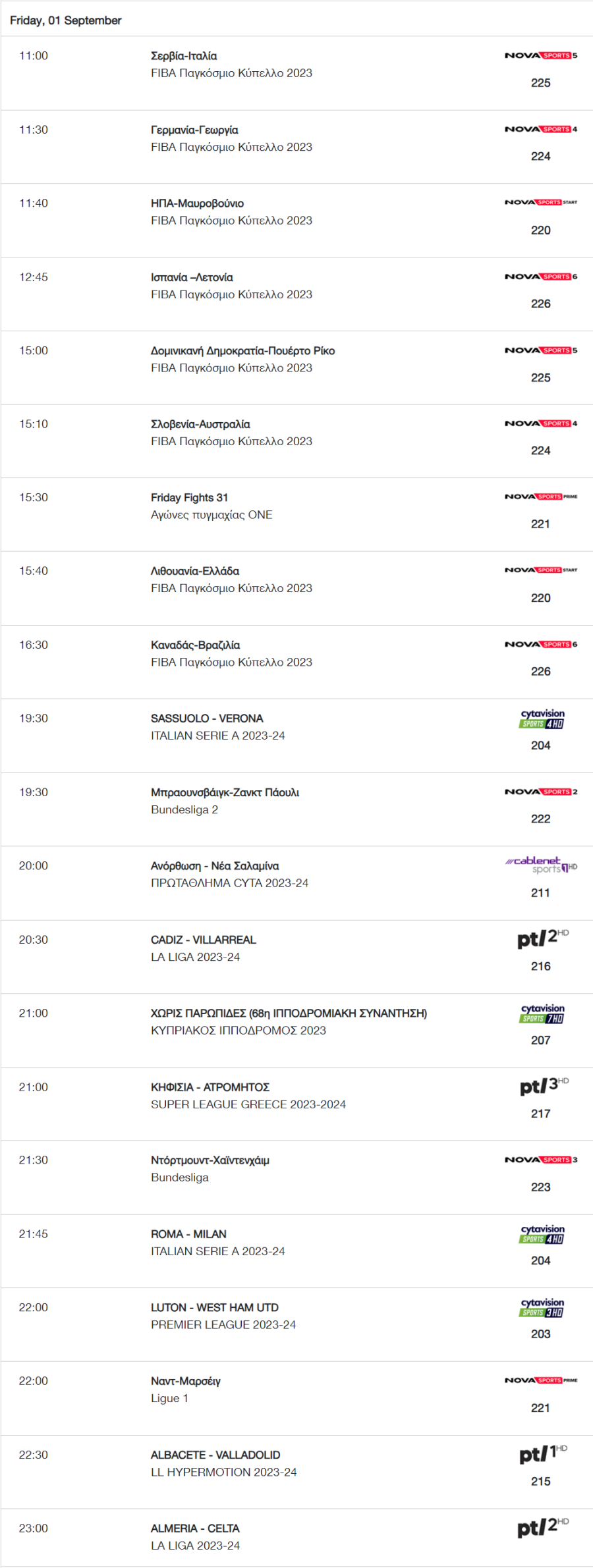Click the Cytavision Sports 4 HD logo for SASSUOLO - VERONA
Image resolution: width=593 pixels, height=1568 pixels.
tap(542, 718)
